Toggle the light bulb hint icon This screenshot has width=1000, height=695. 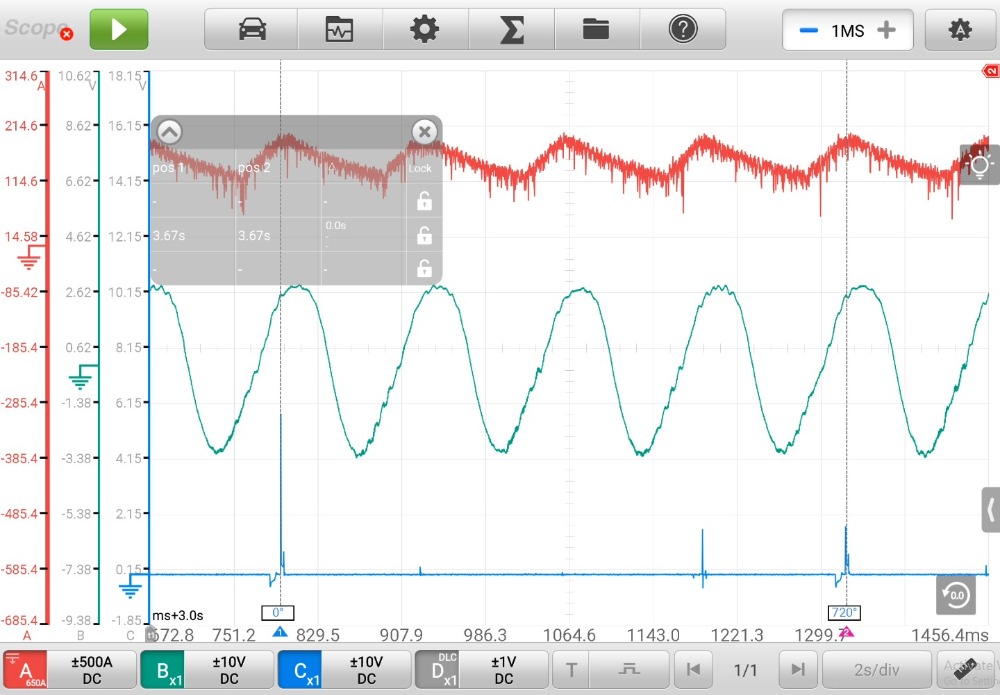pyautogui.click(x=980, y=165)
